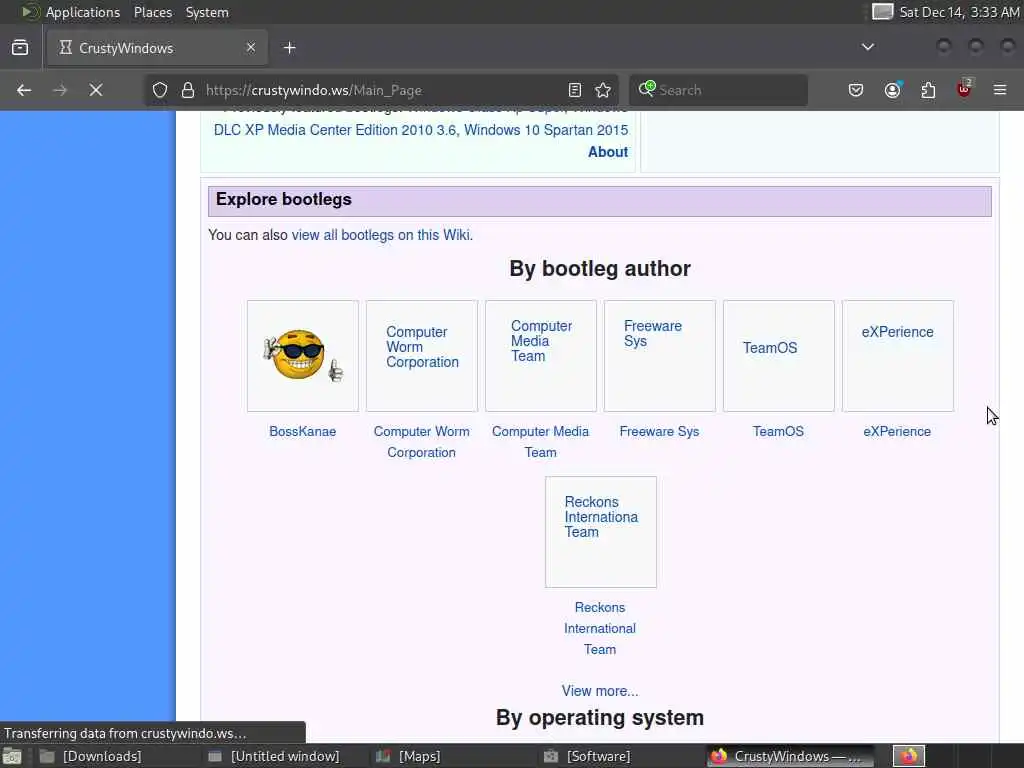Screen dimensions: 1024x768
Task: Click the BossKanae smiley thumbnail
Action: tap(303, 356)
